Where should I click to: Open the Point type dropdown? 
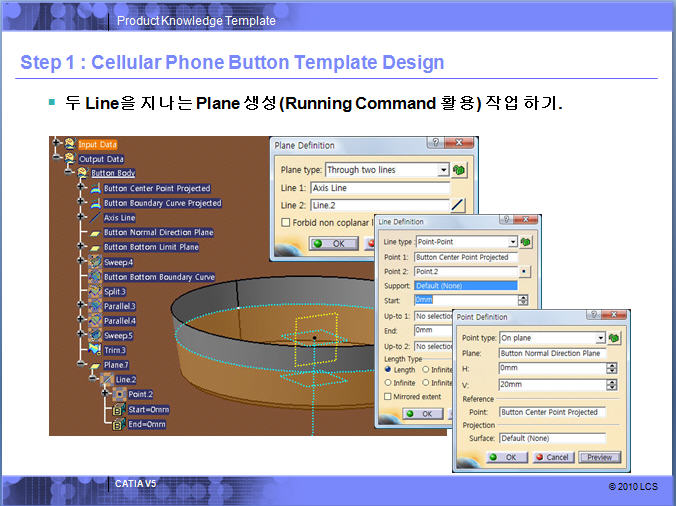coord(599,338)
